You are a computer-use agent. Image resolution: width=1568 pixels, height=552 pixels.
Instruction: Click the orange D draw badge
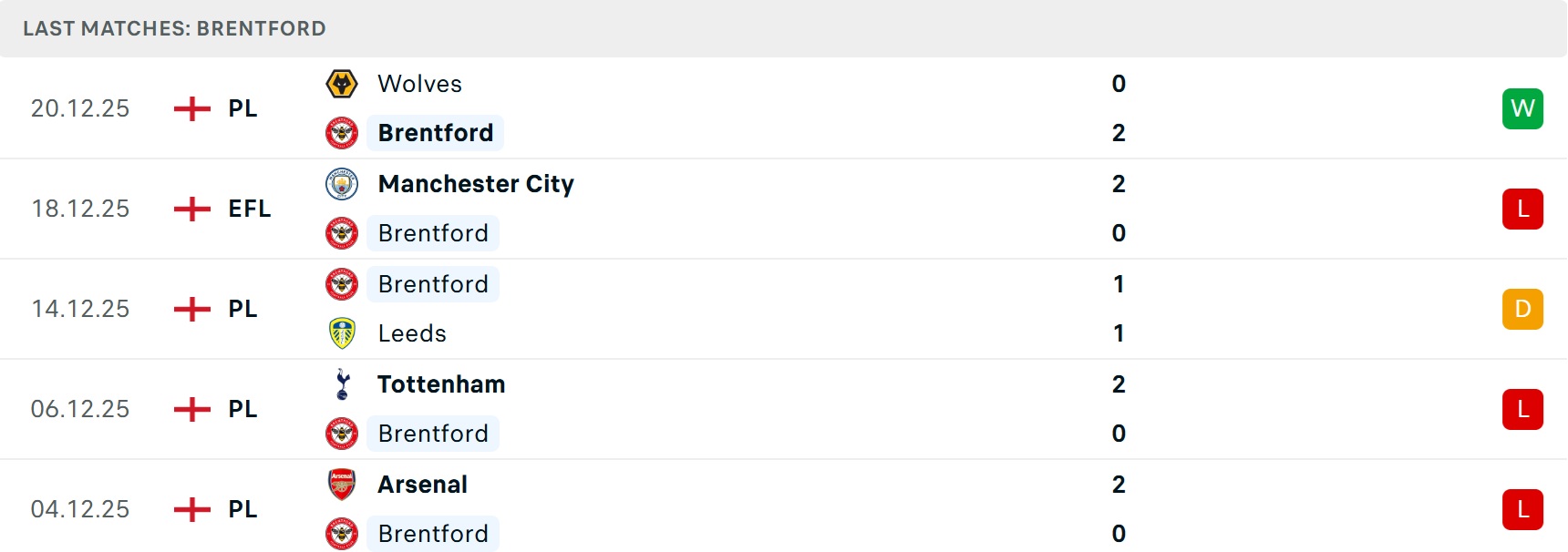pyautogui.click(x=1522, y=309)
